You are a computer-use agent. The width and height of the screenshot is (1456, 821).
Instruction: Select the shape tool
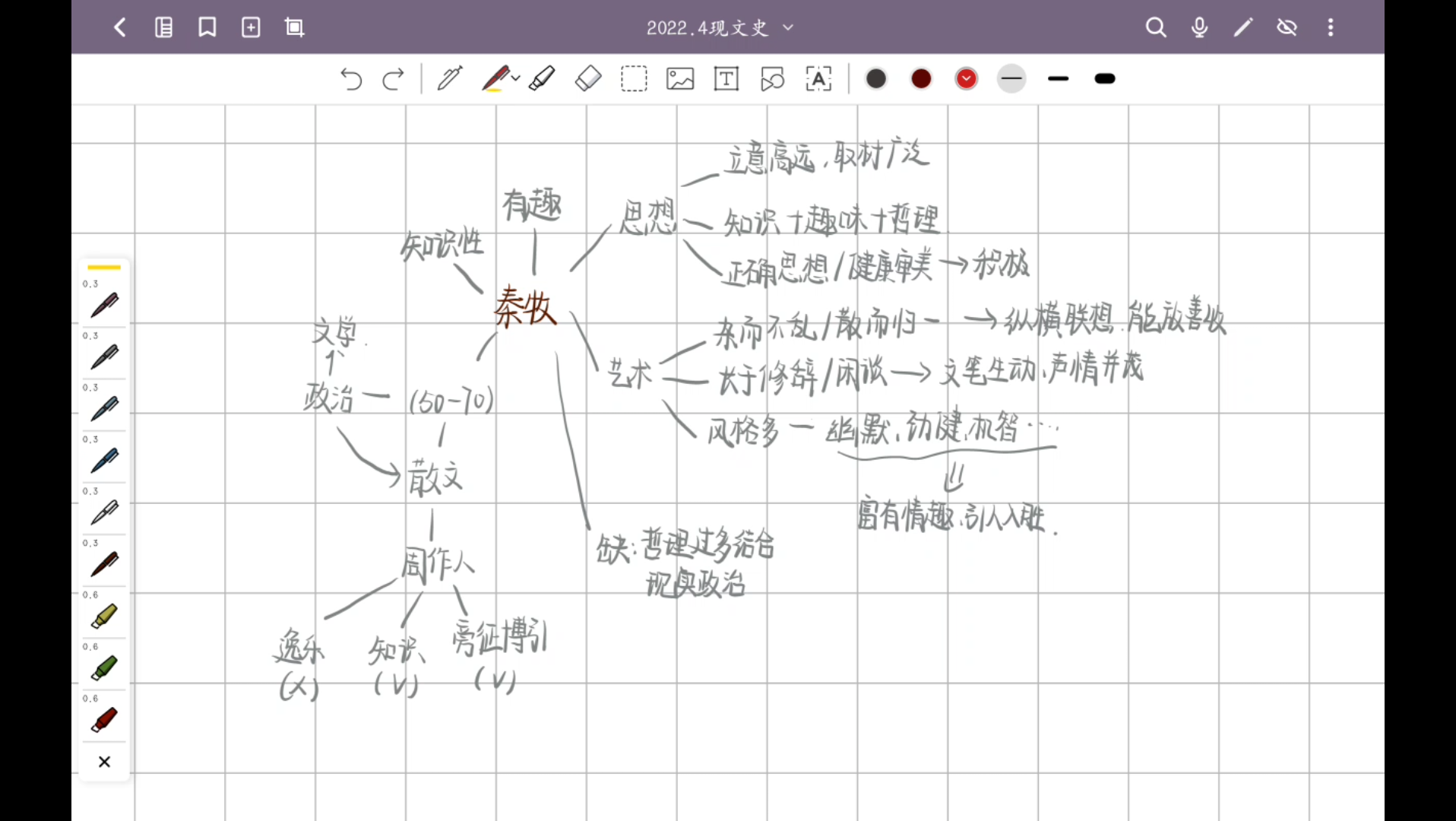pyautogui.click(x=772, y=79)
